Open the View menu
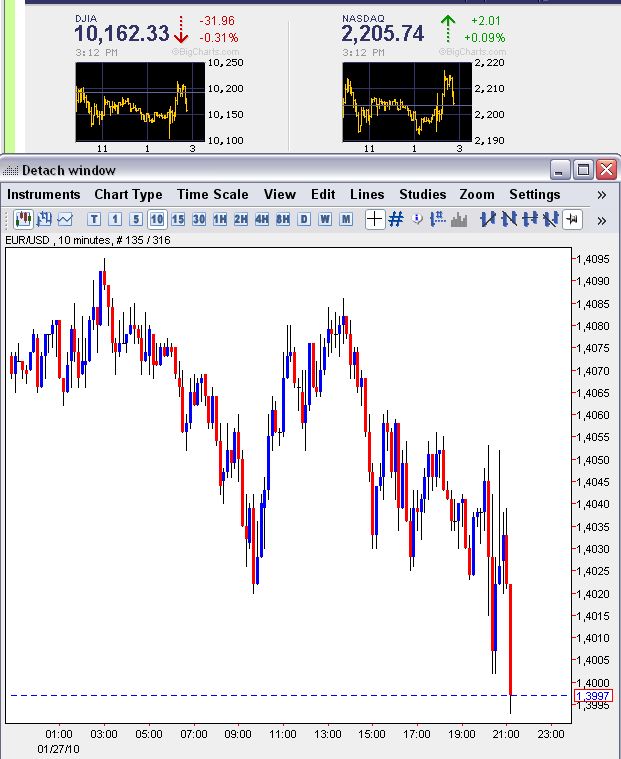 coord(280,195)
